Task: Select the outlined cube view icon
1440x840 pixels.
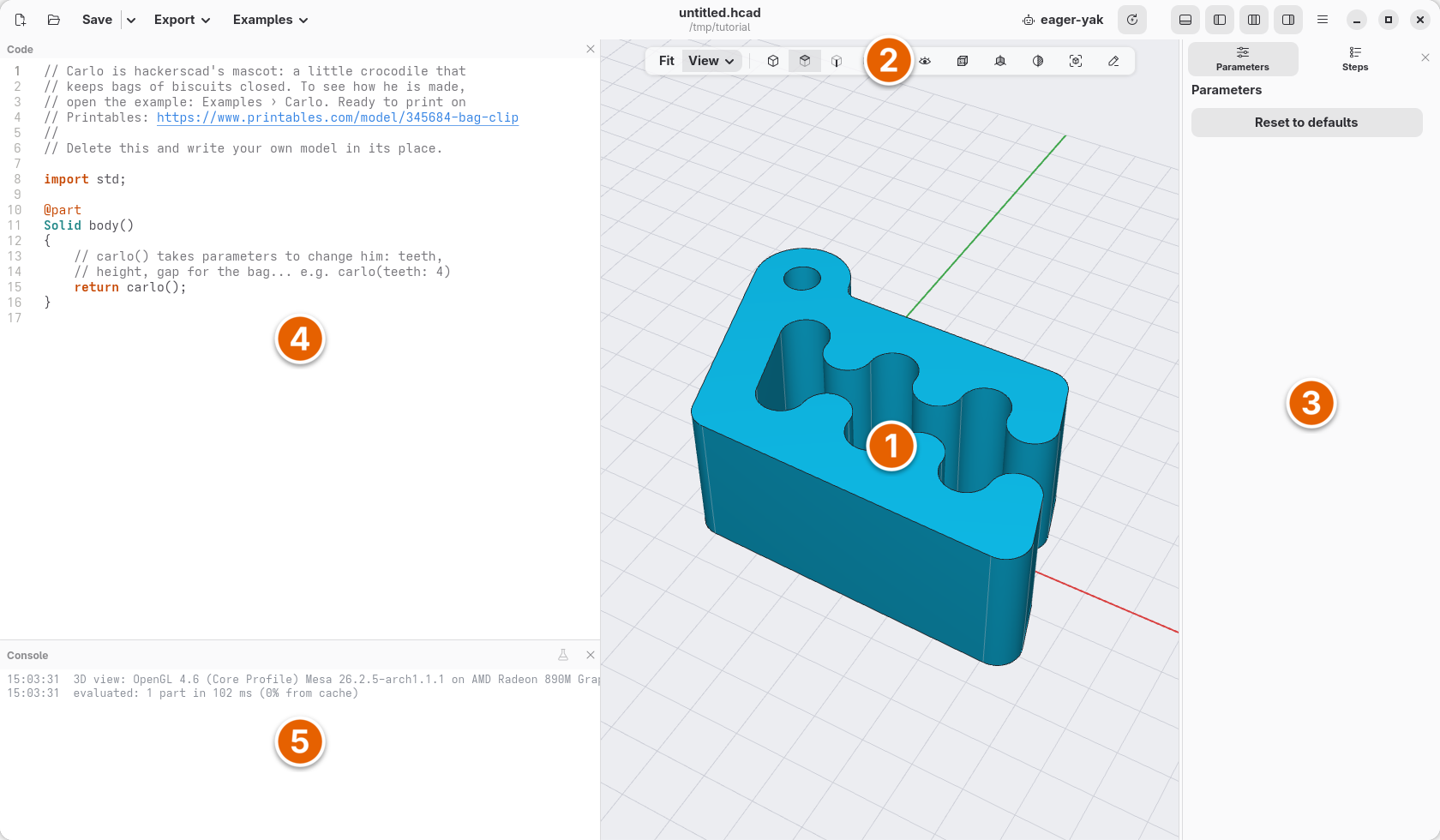Action: coord(773,61)
